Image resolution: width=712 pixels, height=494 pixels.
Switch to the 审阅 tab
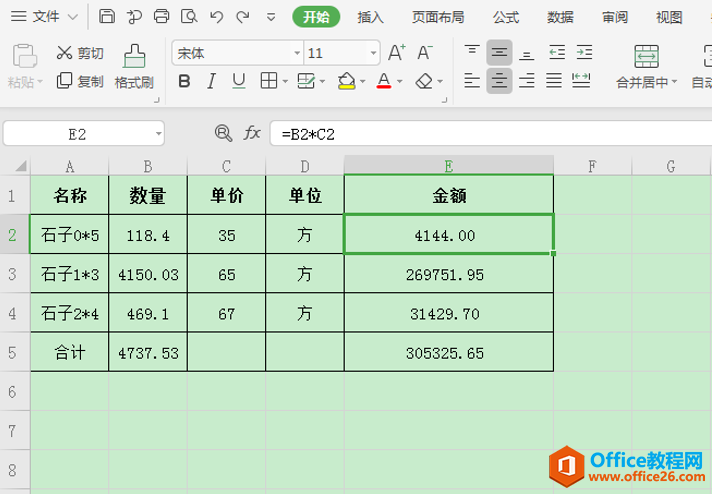615,17
